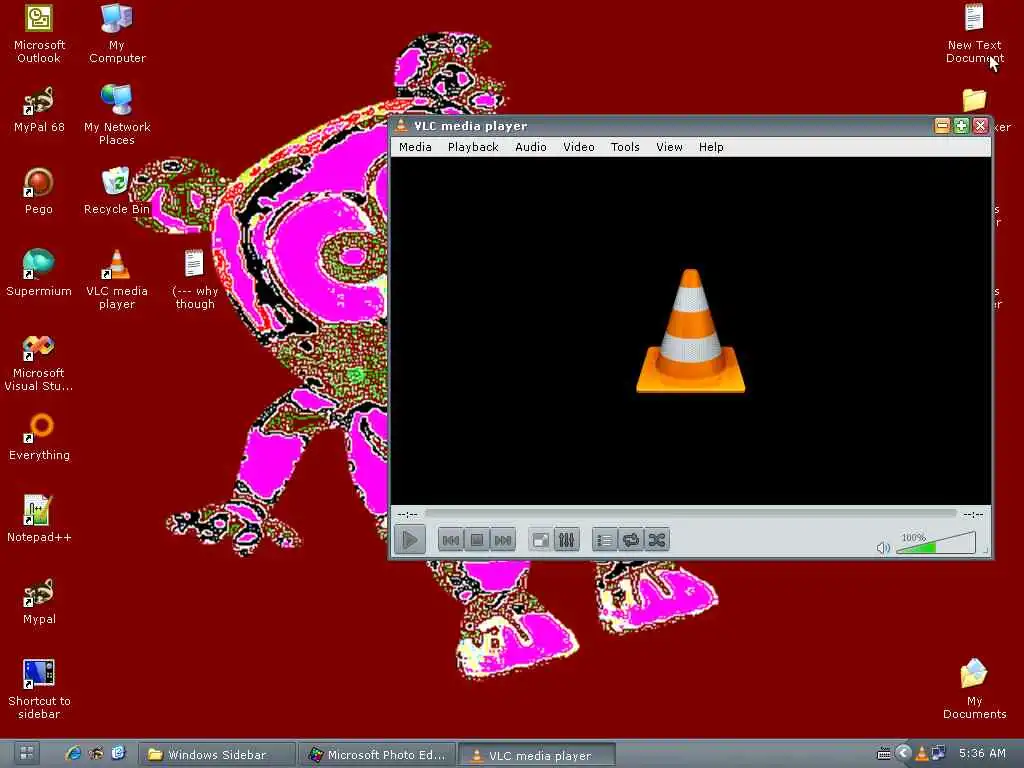Open the Media menu
The width and height of the screenshot is (1024, 768).
pyautogui.click(x=415, y=147)
